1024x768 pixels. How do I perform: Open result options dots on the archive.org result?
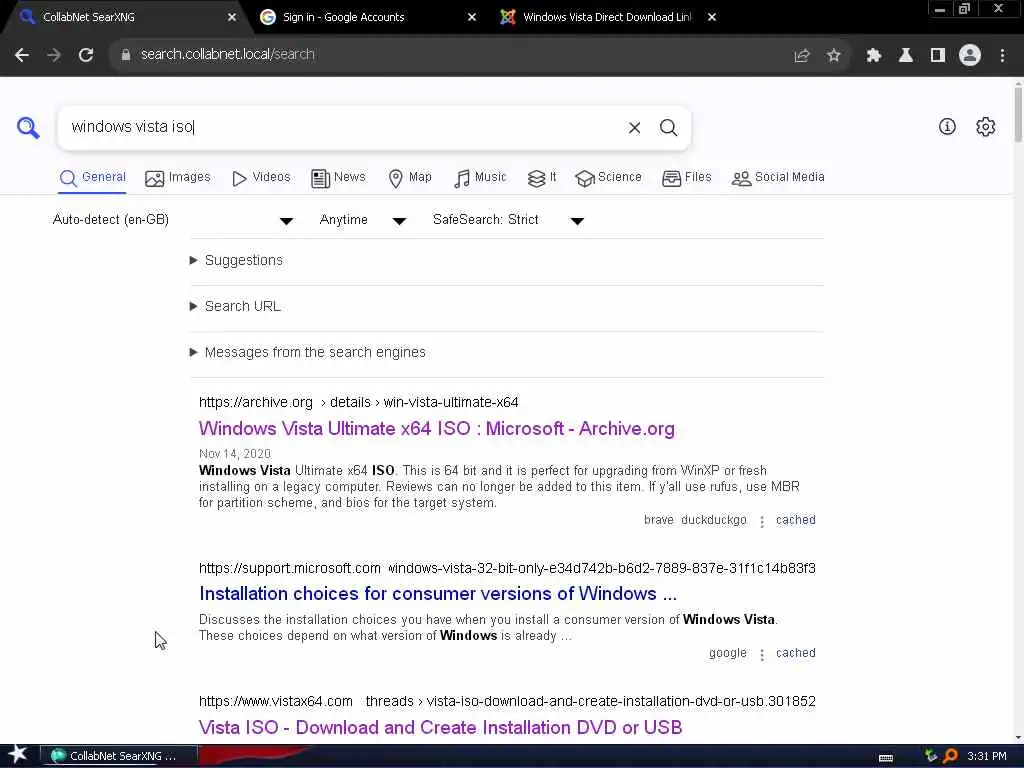pos(761,521)
